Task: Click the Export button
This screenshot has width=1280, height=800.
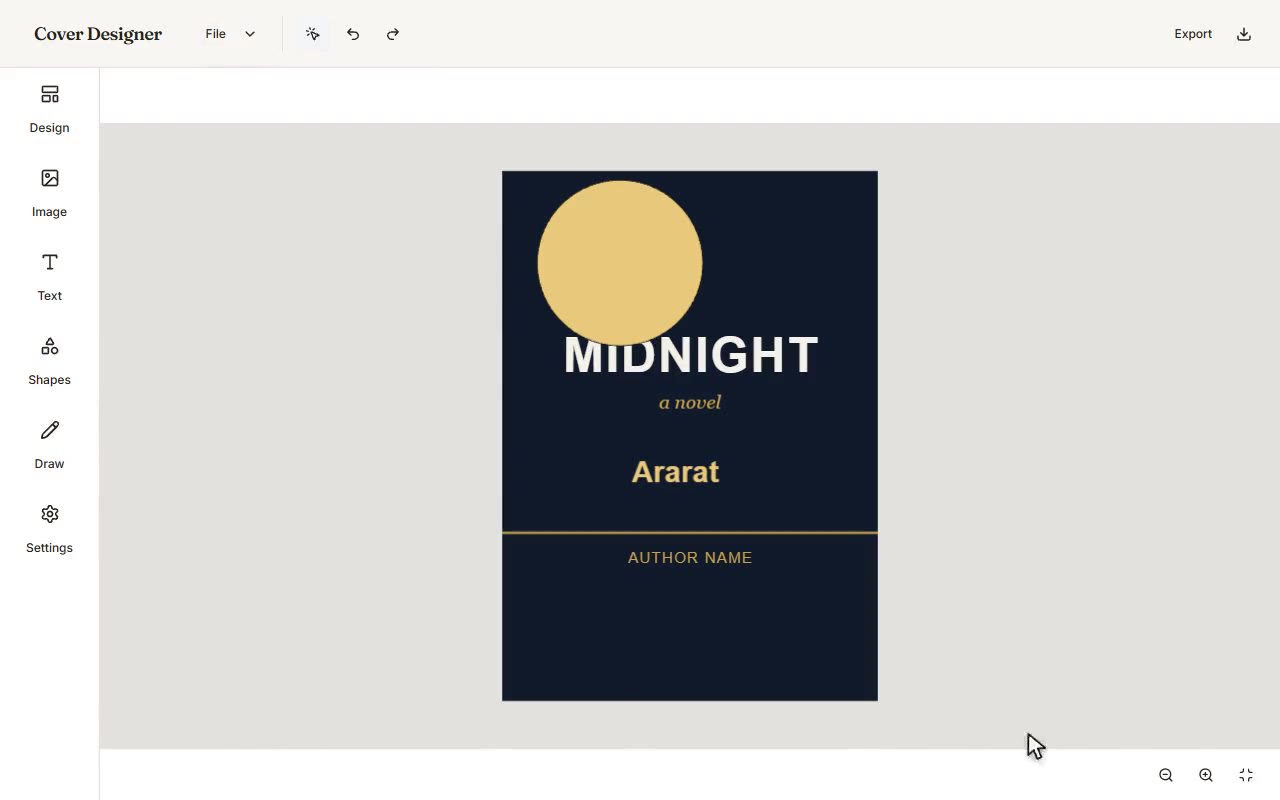Action: [1193, 34]
